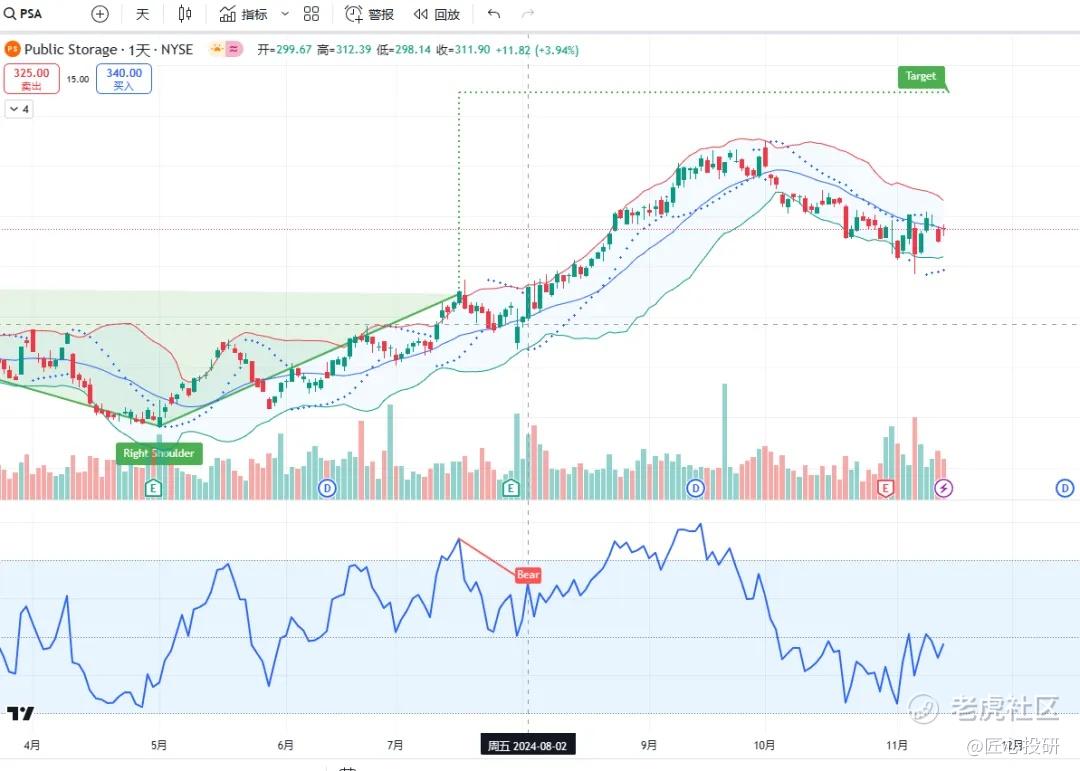Select the Right Shoulder pattern label

[x=159, y=453]
